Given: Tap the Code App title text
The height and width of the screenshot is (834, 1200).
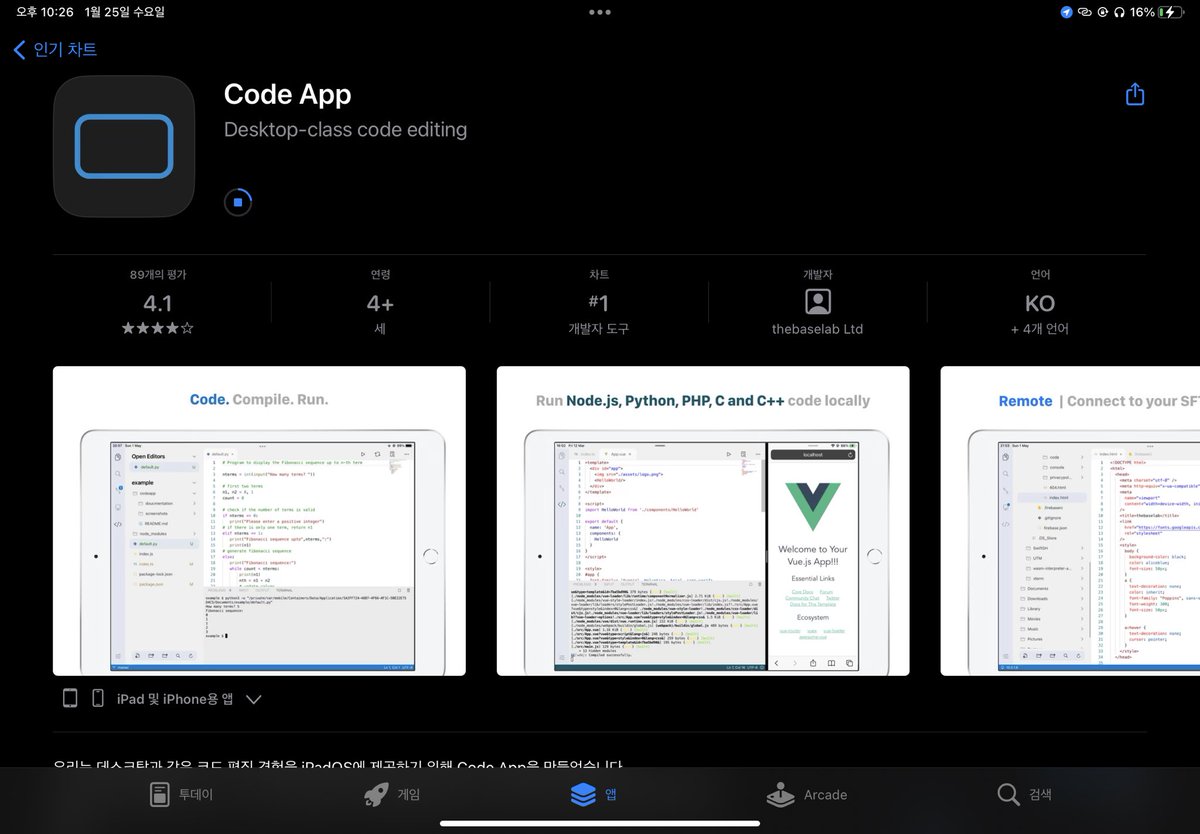Looking at the screenshot, I should point(288,94).
